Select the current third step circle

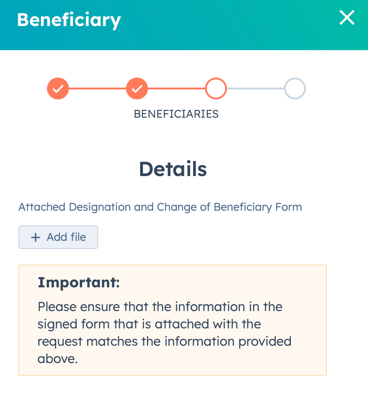pyautogui.click(x=216, y=89)
